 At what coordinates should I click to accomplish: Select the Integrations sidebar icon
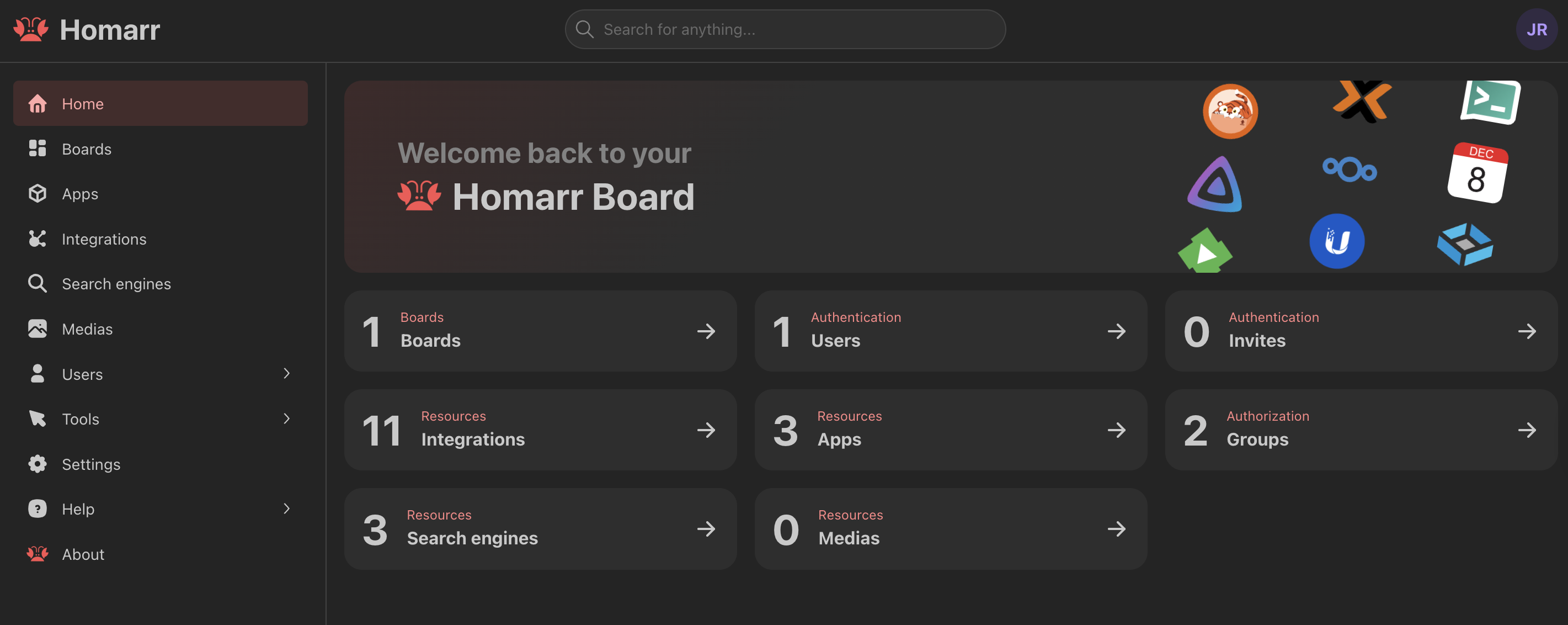pyautogui.click(x=37, y=239)
